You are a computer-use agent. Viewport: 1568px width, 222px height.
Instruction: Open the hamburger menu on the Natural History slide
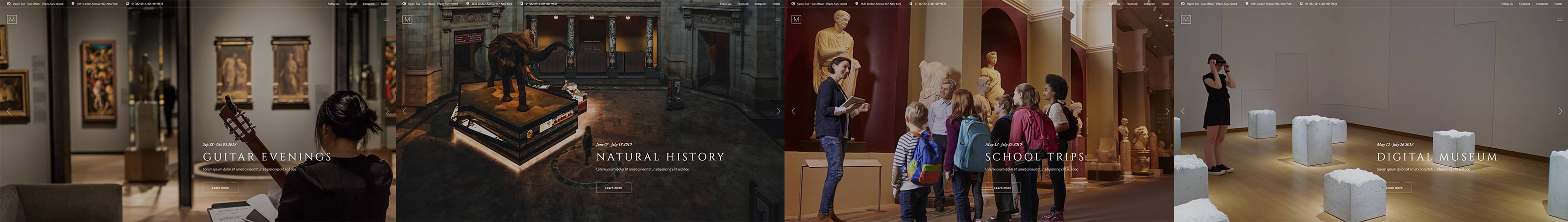click(x=777, y=20)
